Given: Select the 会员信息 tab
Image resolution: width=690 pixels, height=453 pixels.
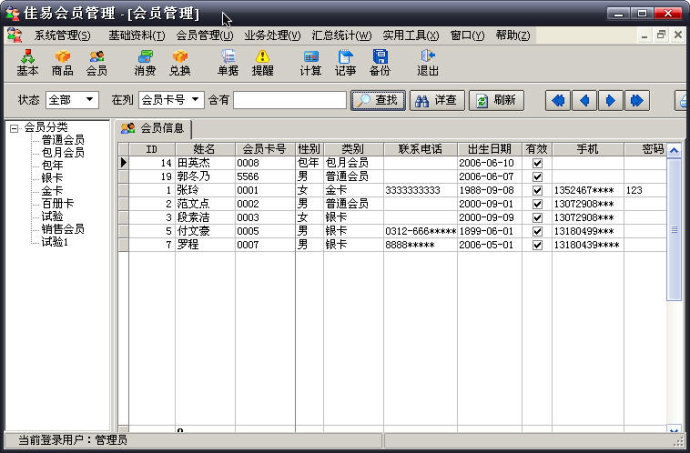Looking at the screenshot, I should point(153,128).
